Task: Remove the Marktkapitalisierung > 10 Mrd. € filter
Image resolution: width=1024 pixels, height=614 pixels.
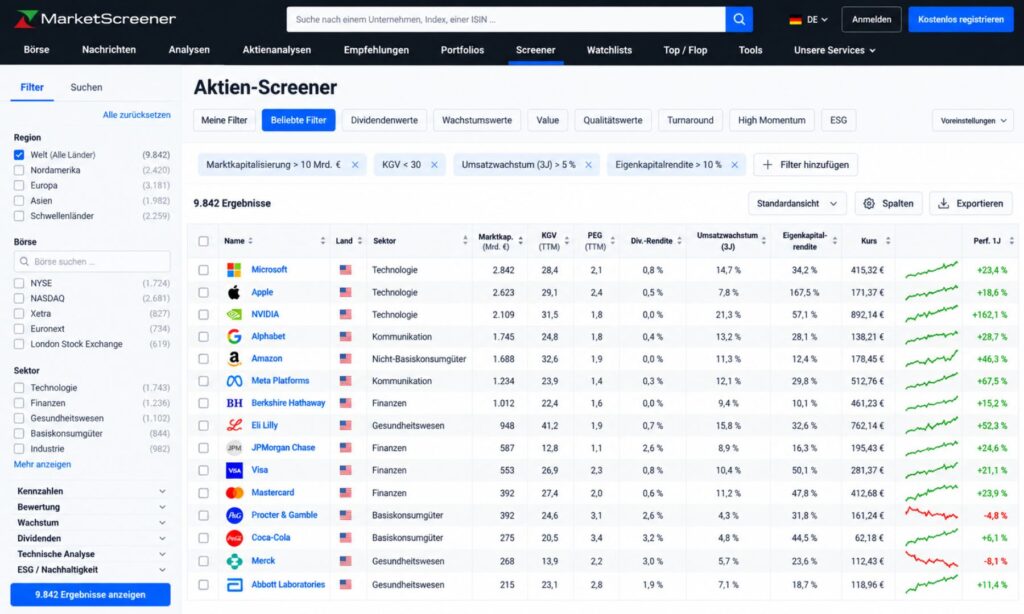Action: 355,165
